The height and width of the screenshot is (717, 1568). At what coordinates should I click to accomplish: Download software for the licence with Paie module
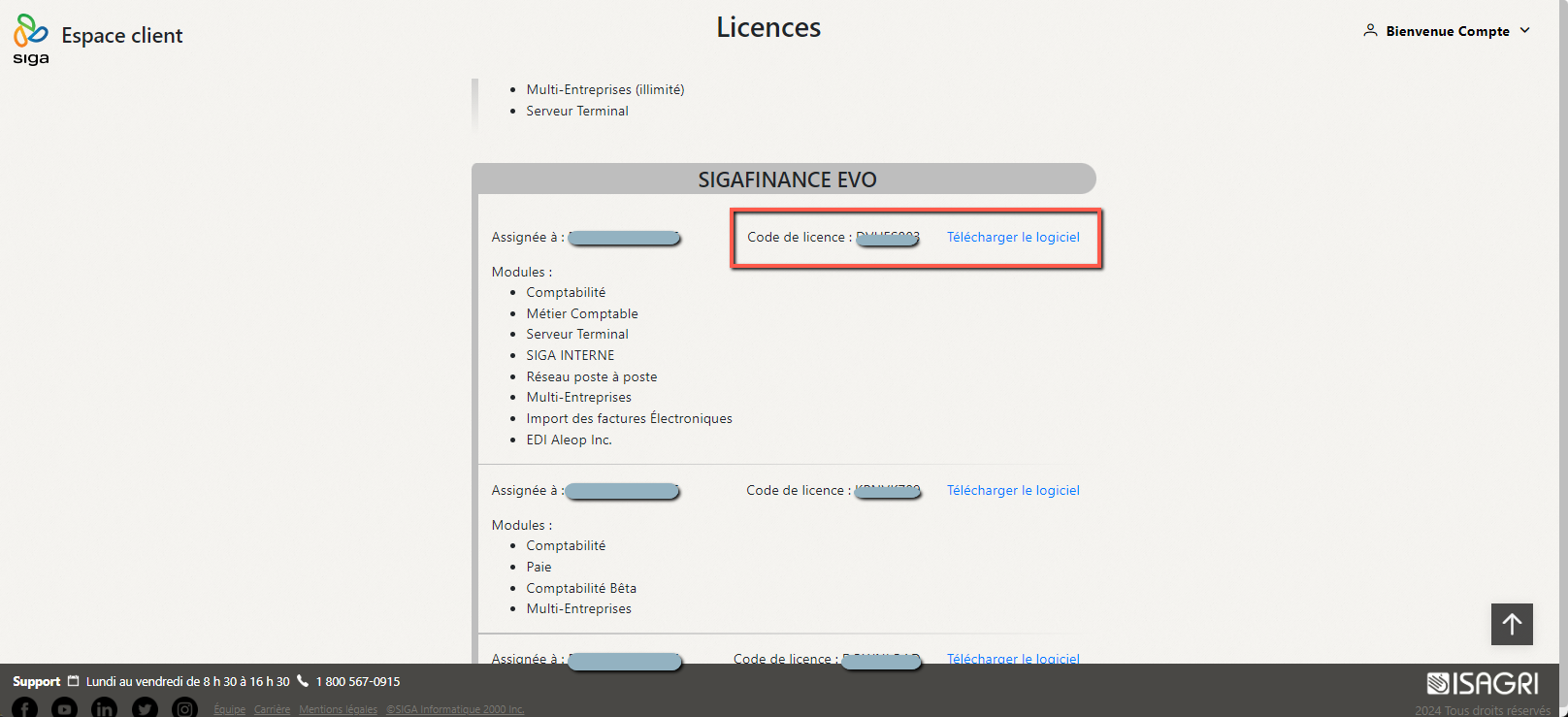pyautogui.click(x=1013, y=490)
